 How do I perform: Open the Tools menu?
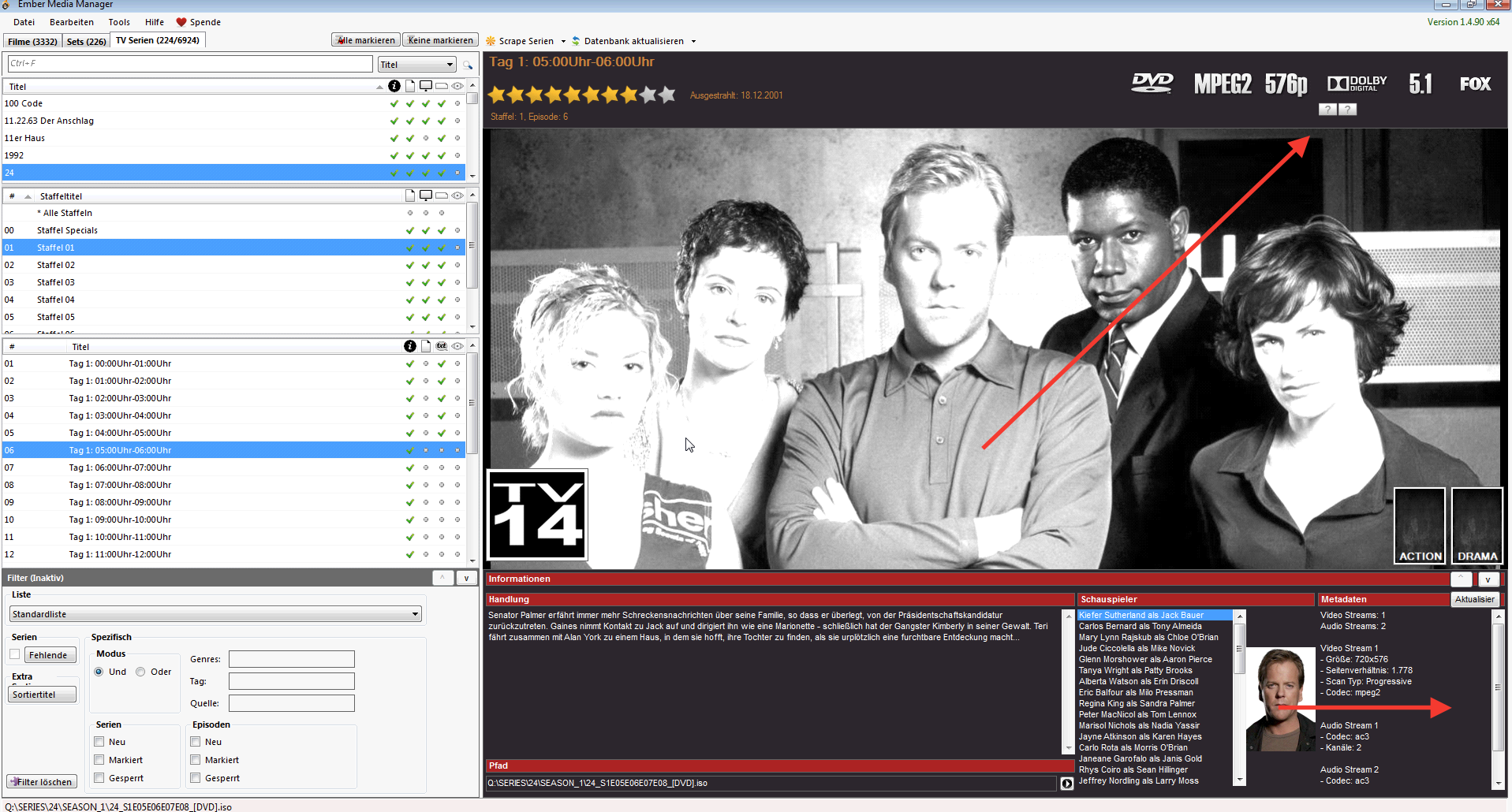point(119,22)
